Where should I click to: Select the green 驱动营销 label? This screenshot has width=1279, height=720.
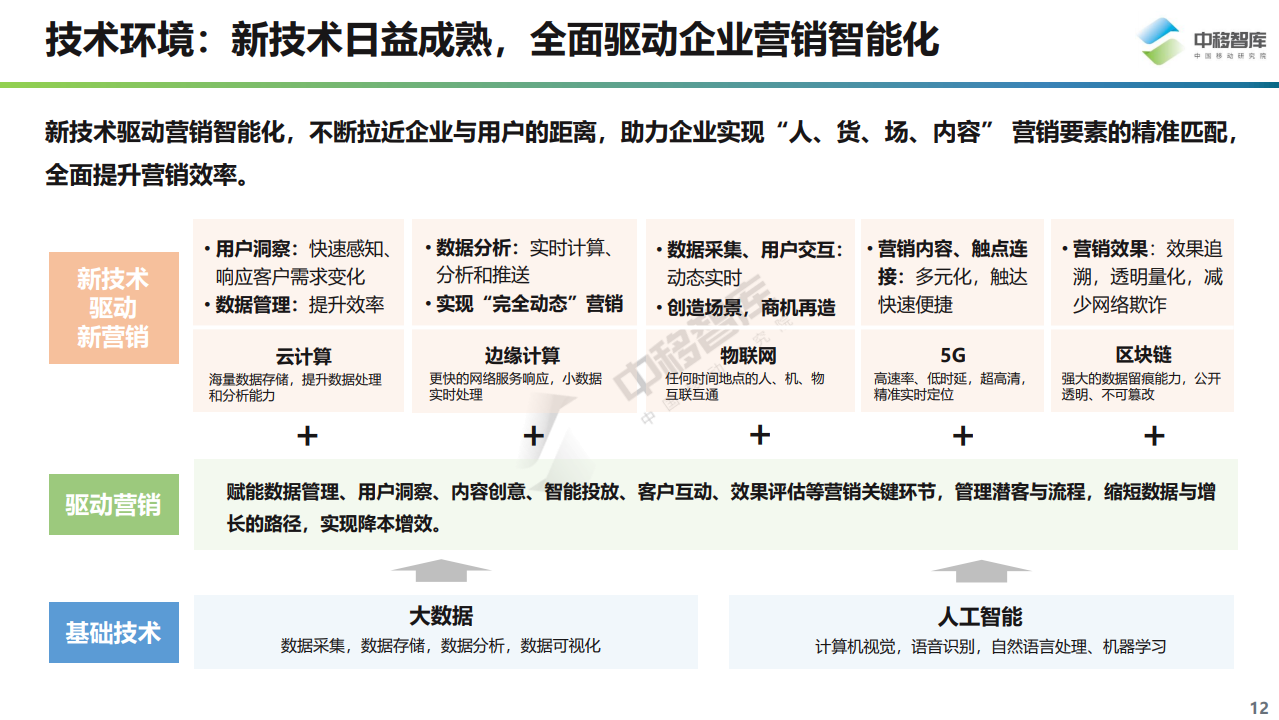coord(113,505)
